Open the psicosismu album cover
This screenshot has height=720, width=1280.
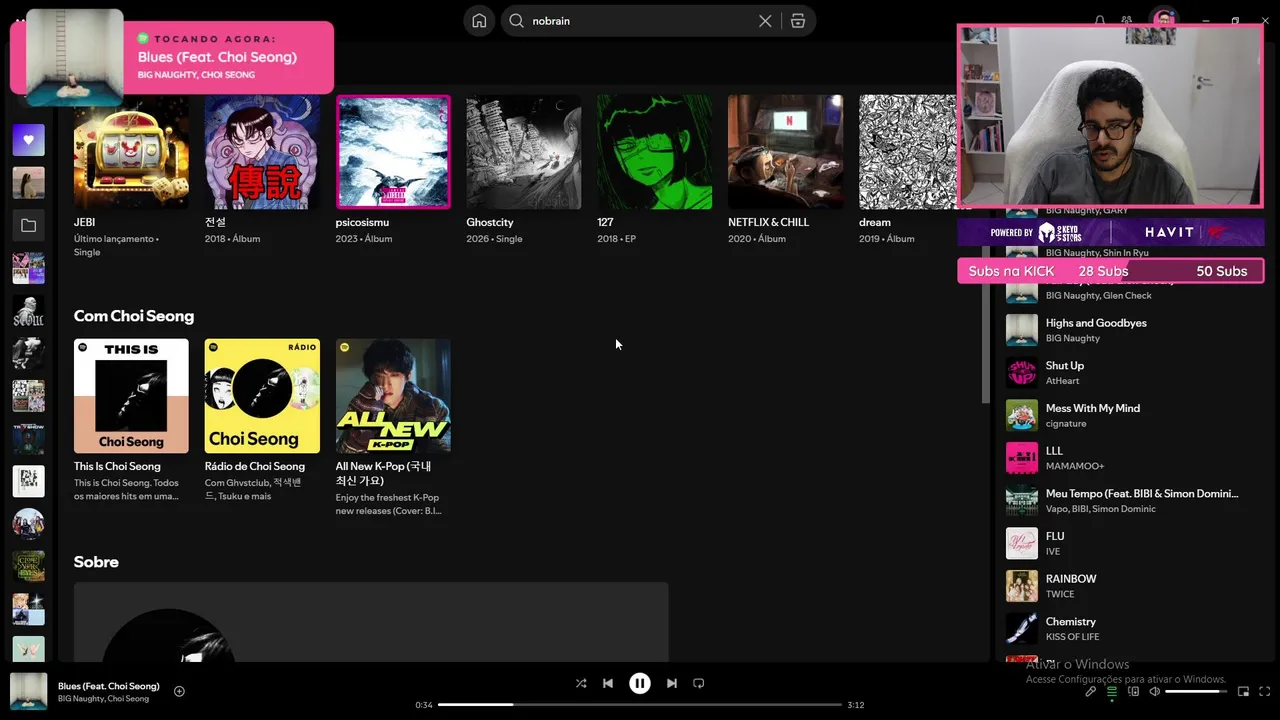point(393,152)
